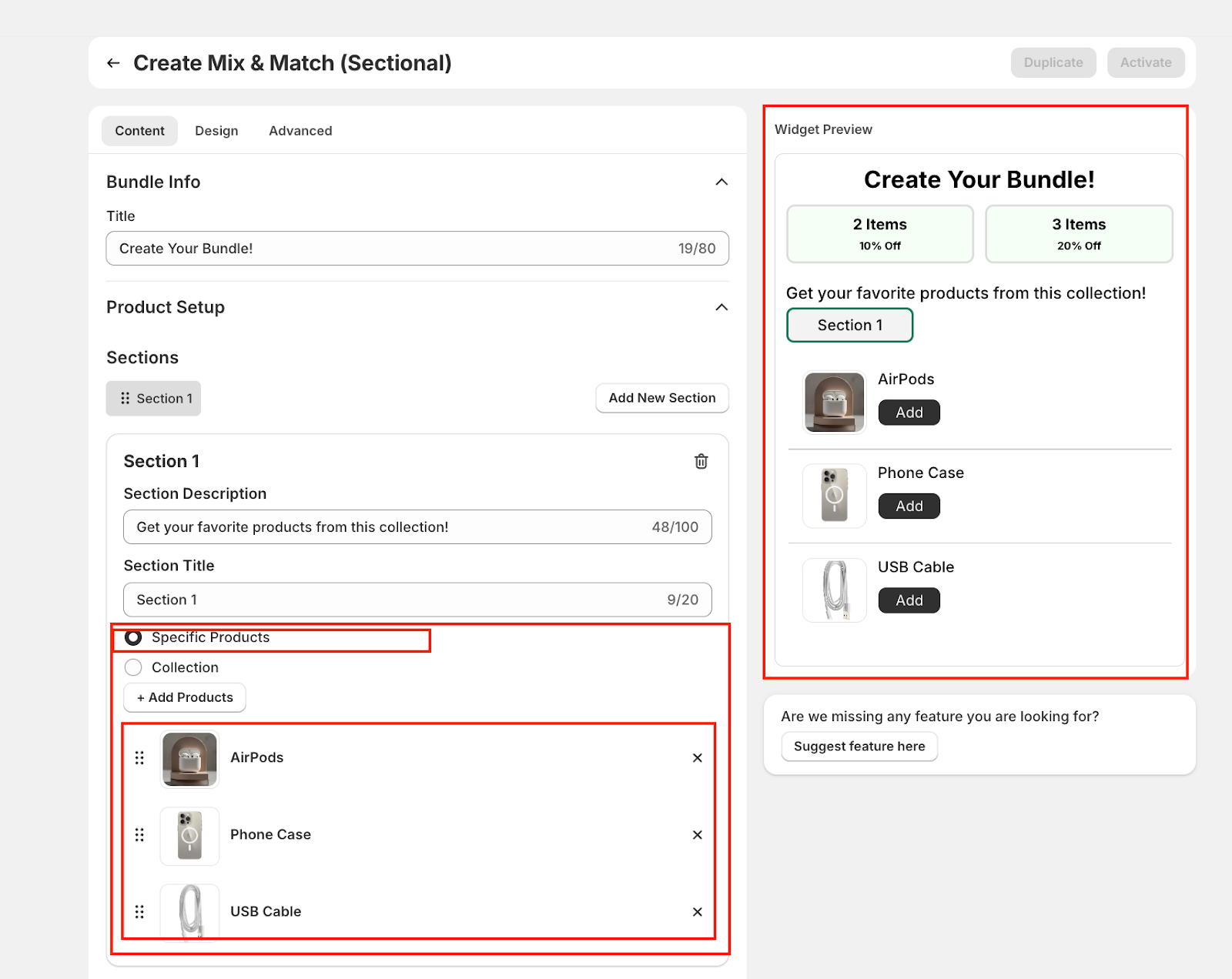Delete Section 1 with trash icon
The image size is (1232, 979).
tap(701, 461)
